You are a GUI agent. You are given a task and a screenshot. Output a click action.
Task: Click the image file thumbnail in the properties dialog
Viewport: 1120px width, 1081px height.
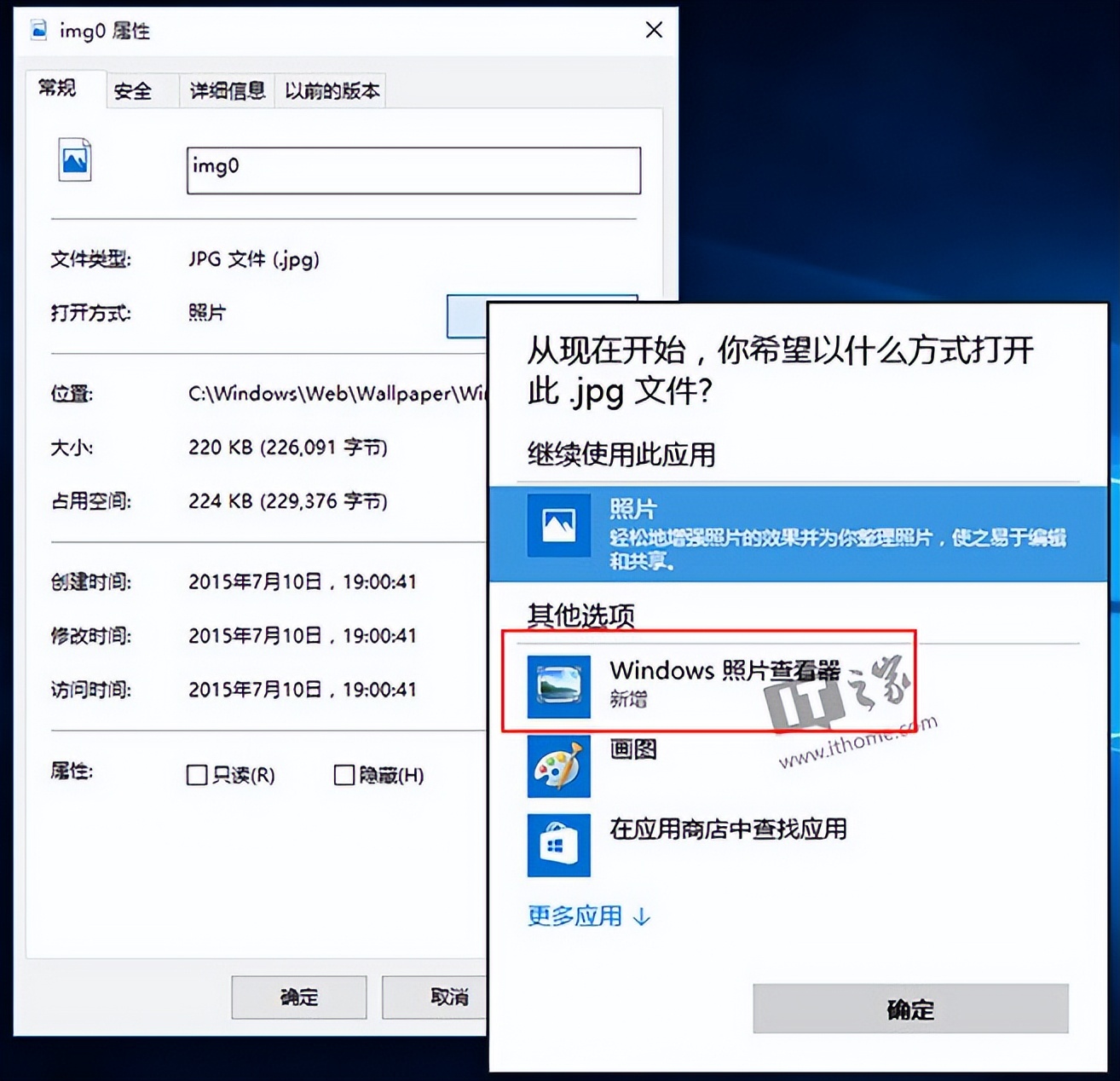tap(75, 159)
